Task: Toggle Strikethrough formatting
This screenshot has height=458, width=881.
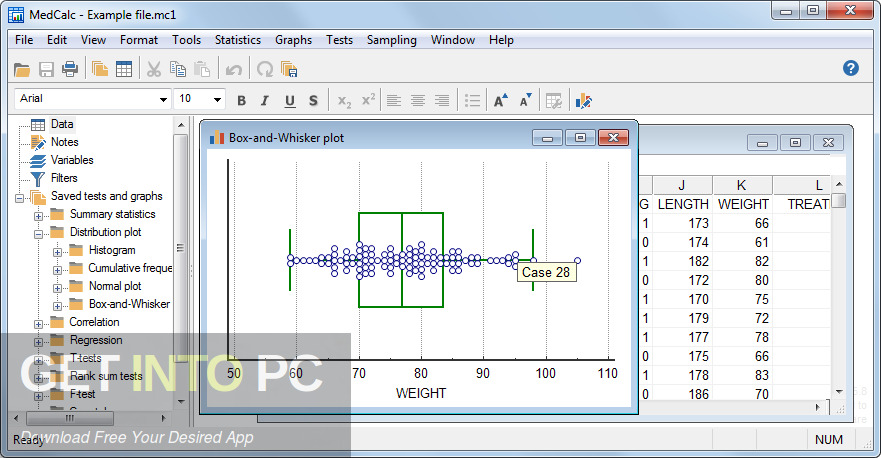Action: point(313,101)
